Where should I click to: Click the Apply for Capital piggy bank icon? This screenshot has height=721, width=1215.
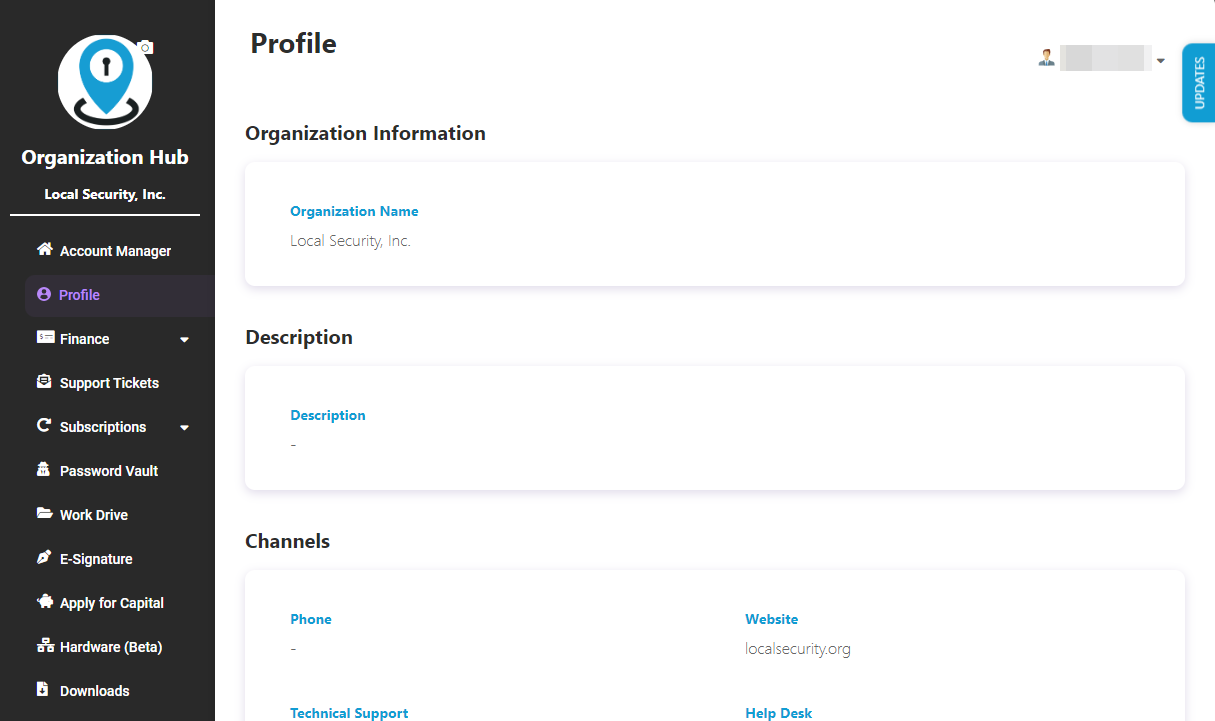[44, 601]
